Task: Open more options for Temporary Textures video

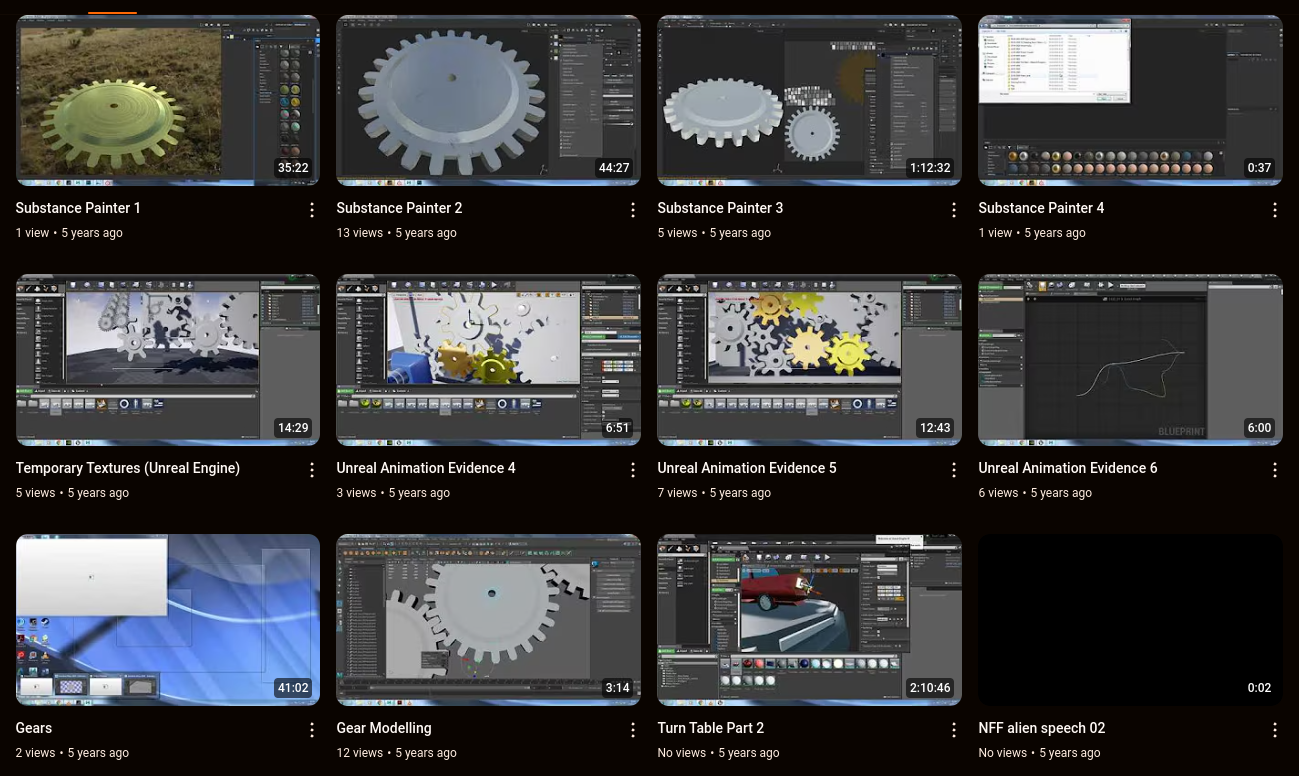Action: click(312, 470)
